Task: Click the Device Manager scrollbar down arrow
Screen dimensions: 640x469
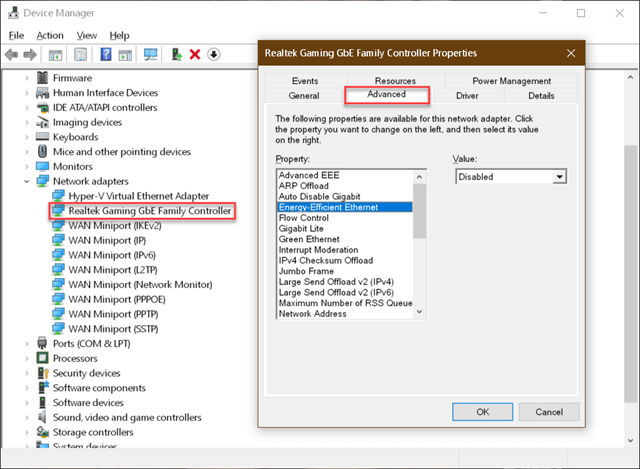Action: click(630, 441)
